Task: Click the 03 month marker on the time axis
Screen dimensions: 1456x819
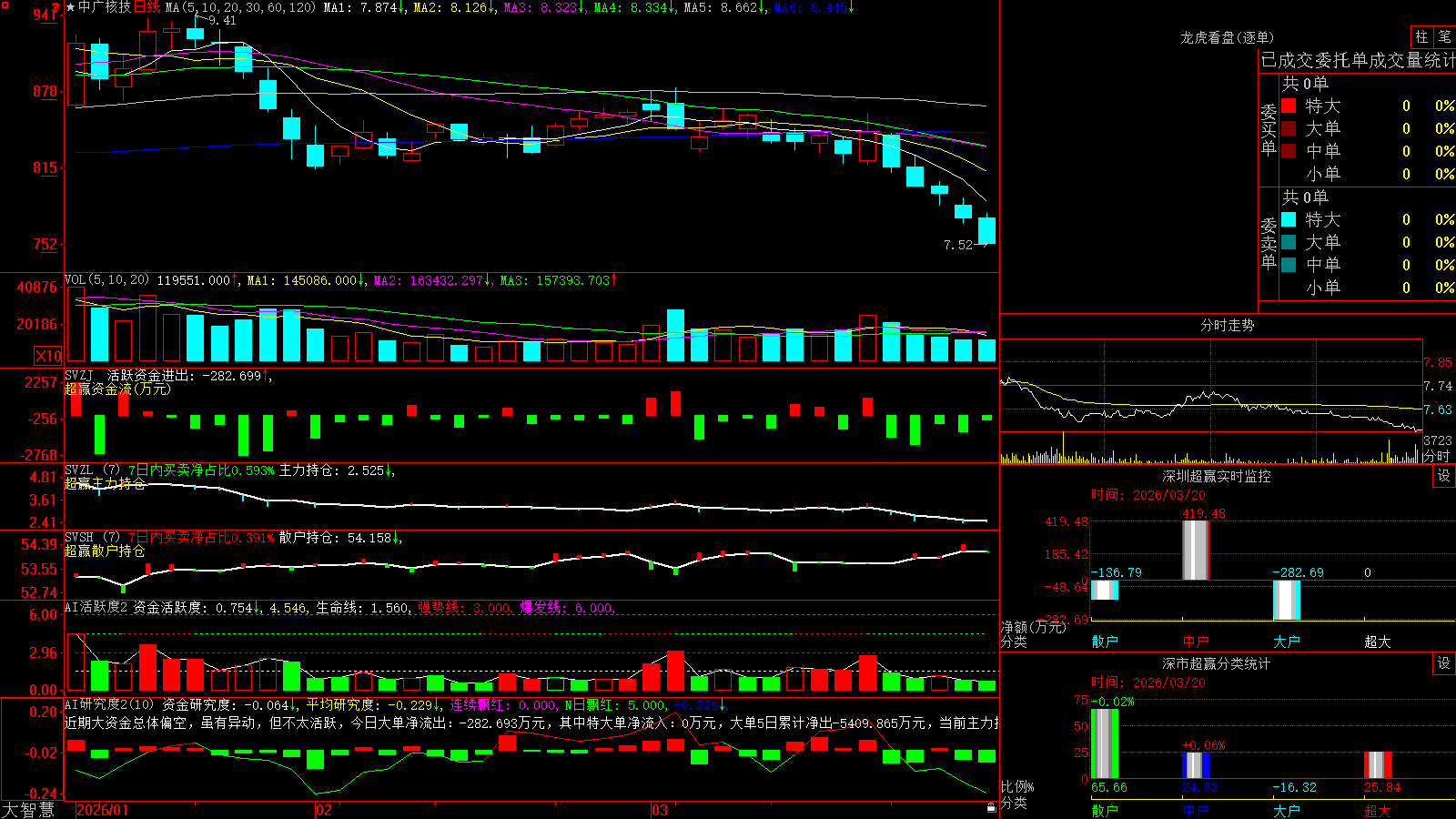Action: pos(660,810)
